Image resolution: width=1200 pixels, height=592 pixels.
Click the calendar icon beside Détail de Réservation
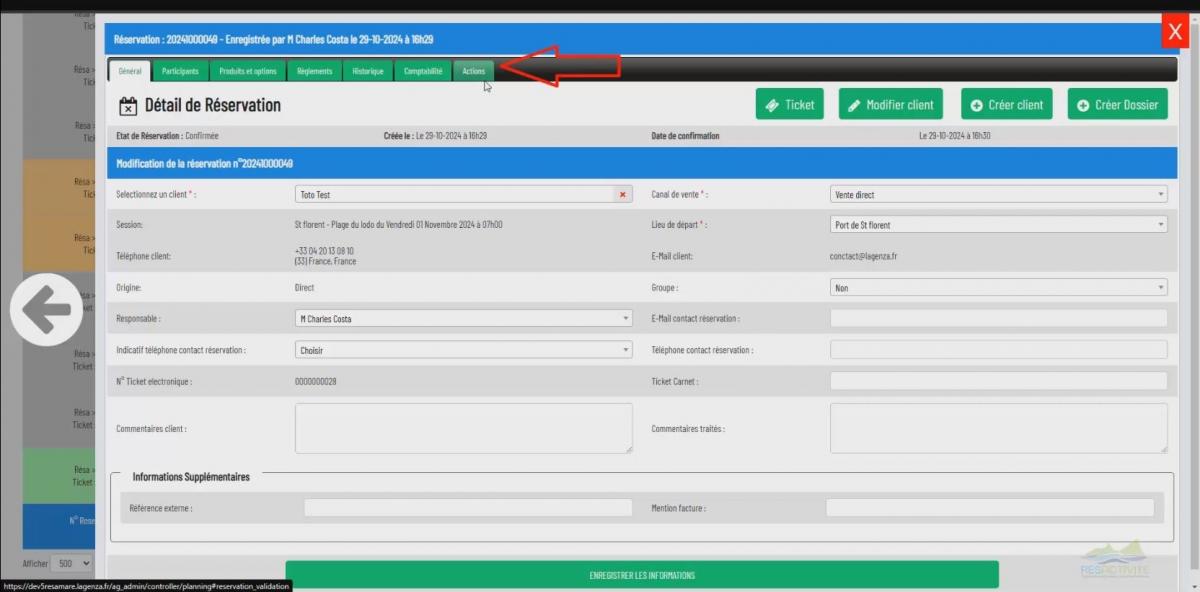[128, 106]
